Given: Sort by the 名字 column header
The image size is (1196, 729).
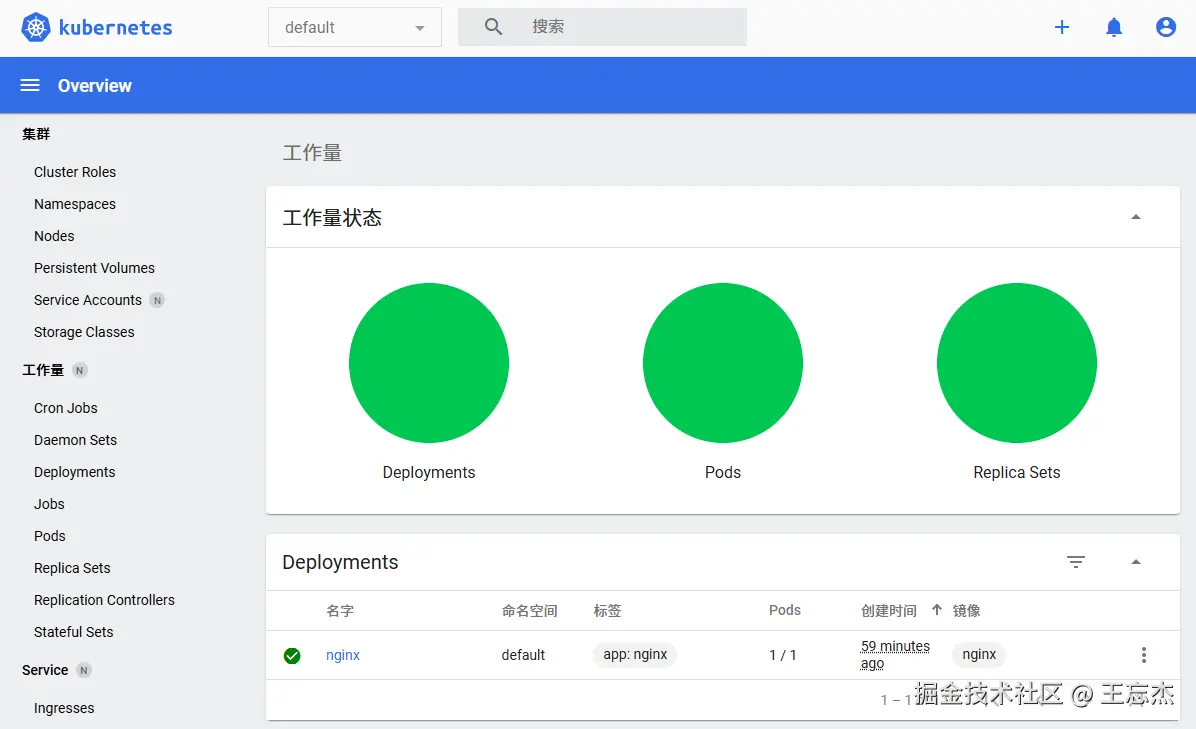Looking at the screenshot, I should click(340, 611).
